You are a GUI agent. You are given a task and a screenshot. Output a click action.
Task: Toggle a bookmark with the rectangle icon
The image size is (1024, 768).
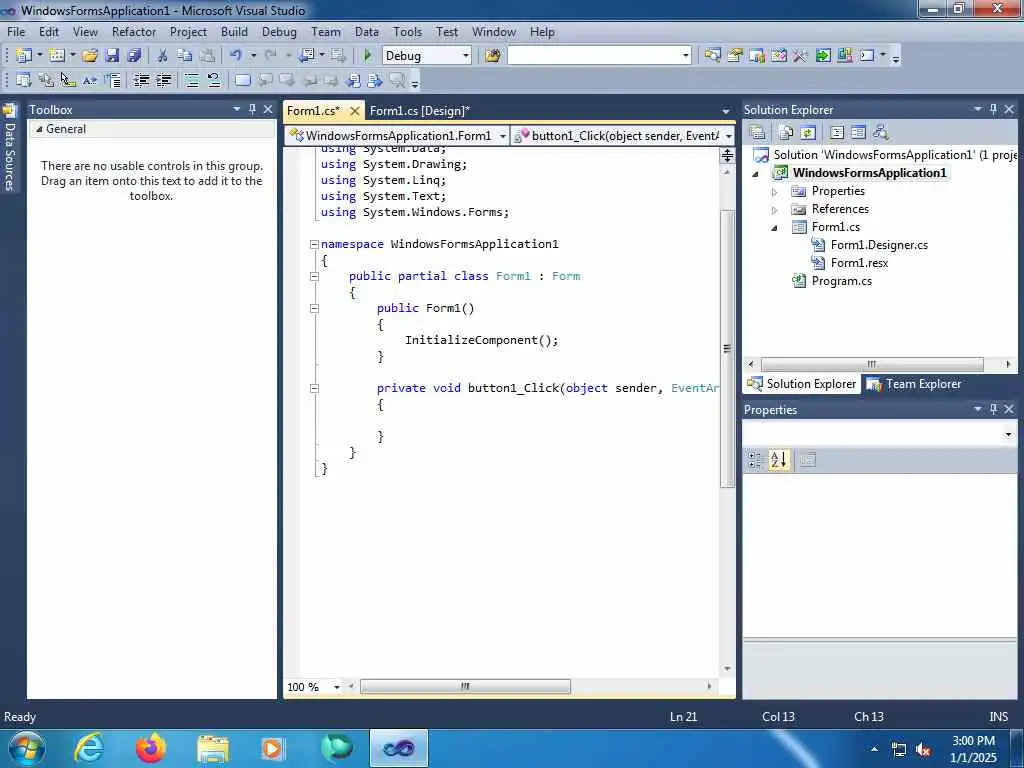[x=242, y=80]
